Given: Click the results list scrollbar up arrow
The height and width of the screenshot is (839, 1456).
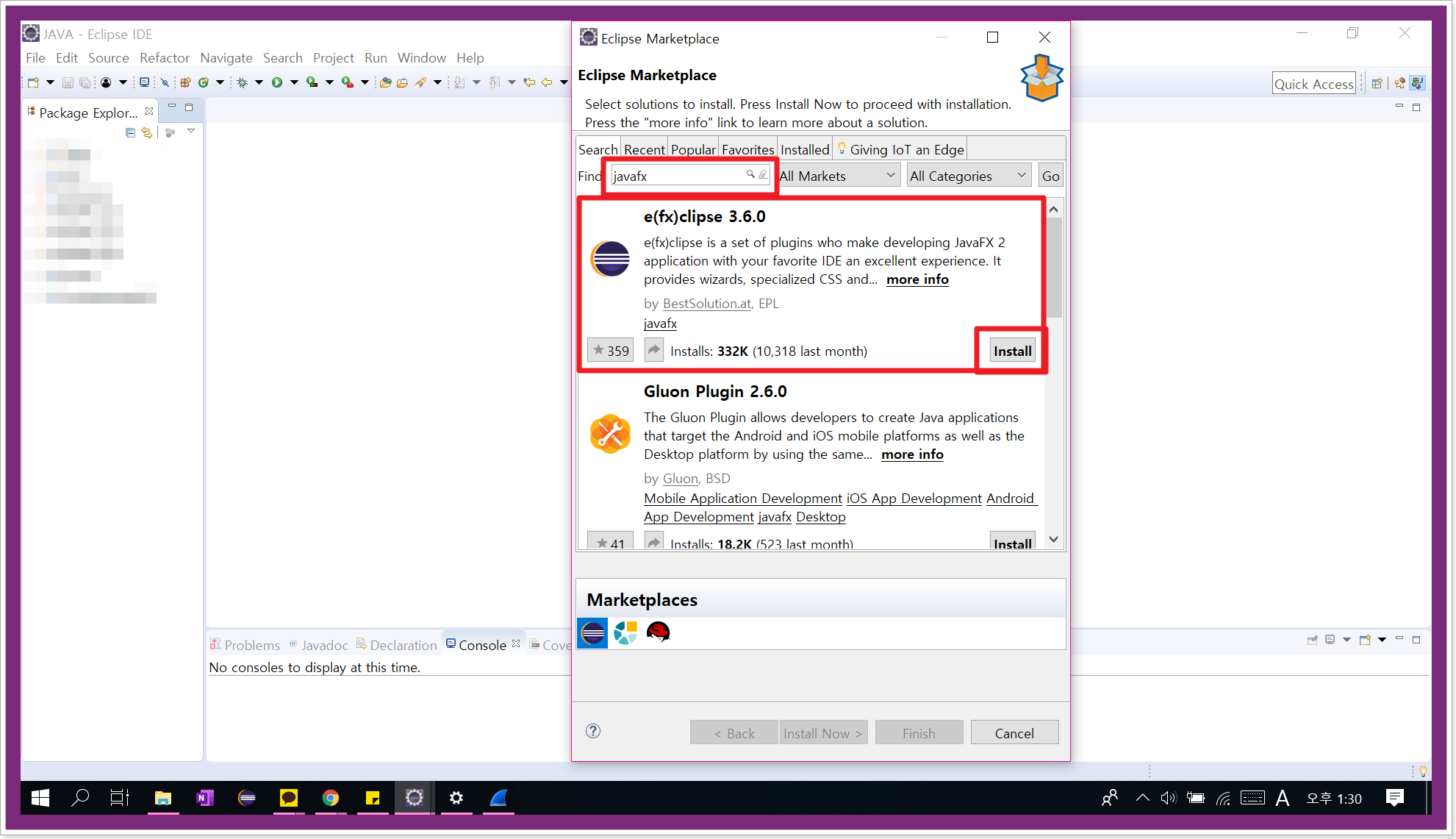Looking at the screenshot, I should [1054, 209].
